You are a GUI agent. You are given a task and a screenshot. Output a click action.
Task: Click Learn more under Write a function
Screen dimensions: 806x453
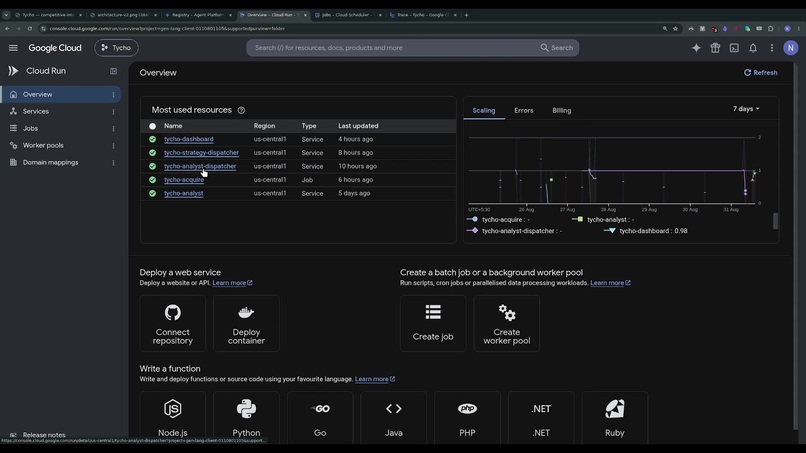click(375, 379)
